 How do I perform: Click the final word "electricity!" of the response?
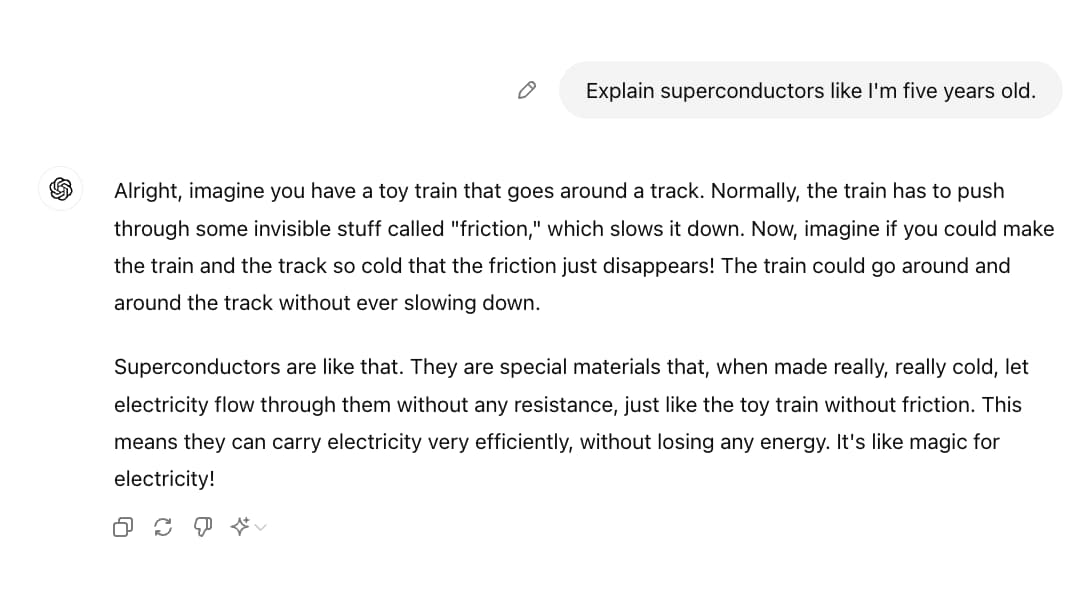165,479
